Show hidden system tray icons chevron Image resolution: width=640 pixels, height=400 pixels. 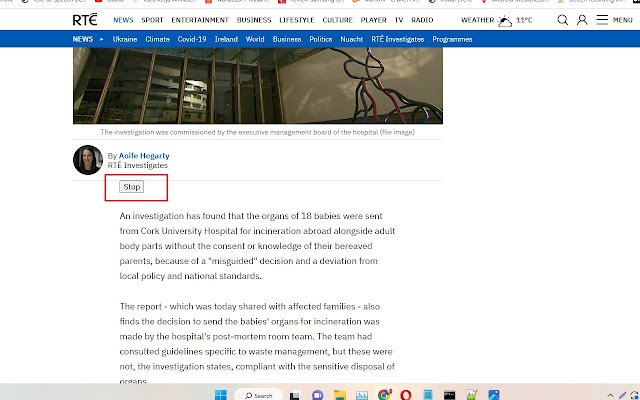(610, 396)
